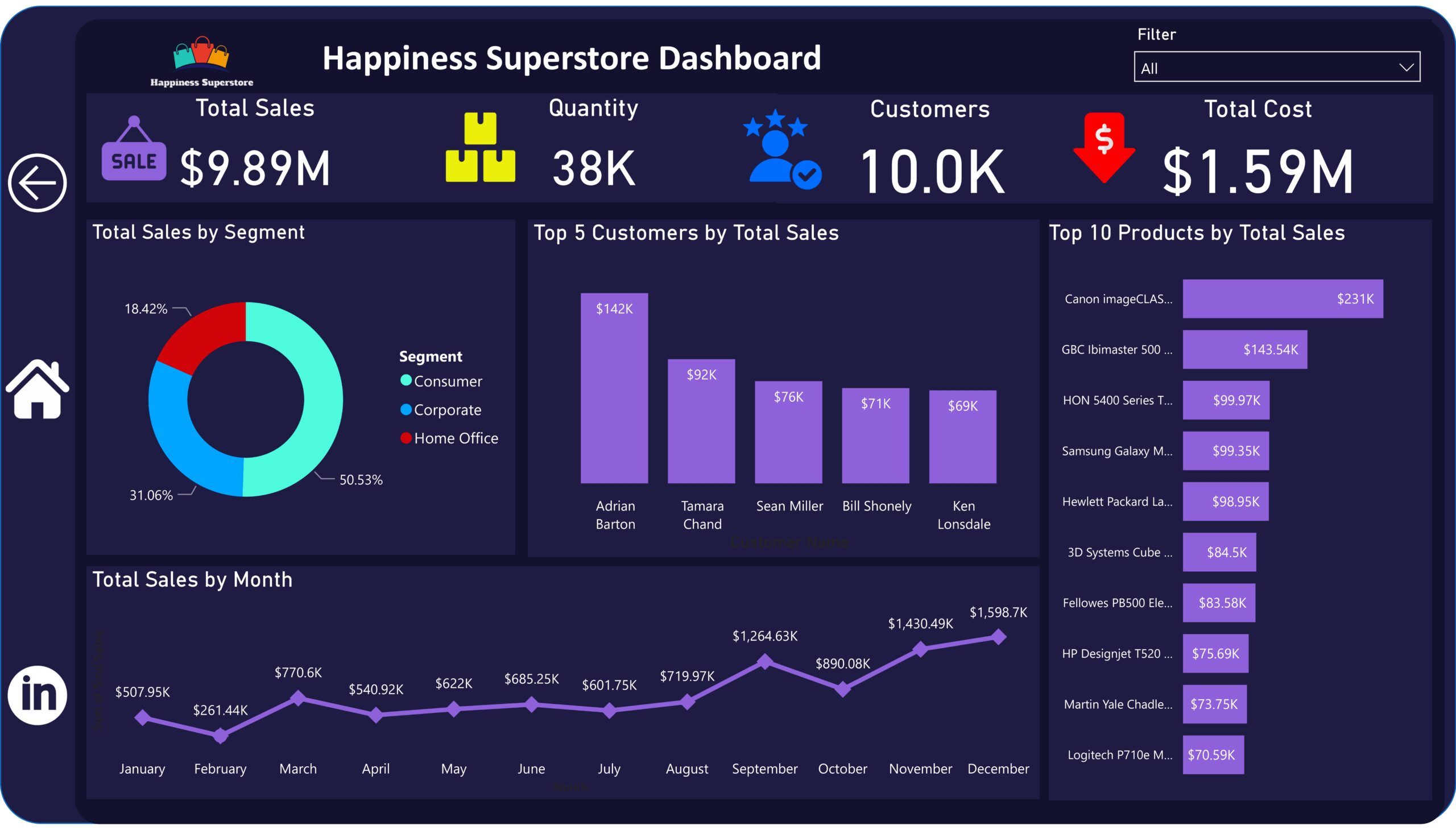Image resolution: width=1456 pixels, height=830 pixels.
Task: Click the yellow boxes Quantity icon
Action: tap(480, 147)
